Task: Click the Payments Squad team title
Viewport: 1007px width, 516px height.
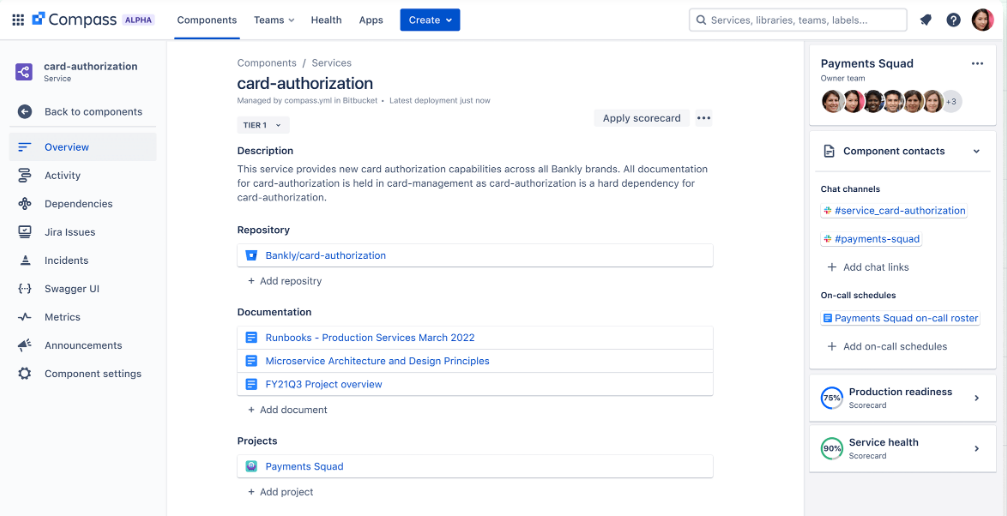Action: pyautogui.click(x=867, y=64)
